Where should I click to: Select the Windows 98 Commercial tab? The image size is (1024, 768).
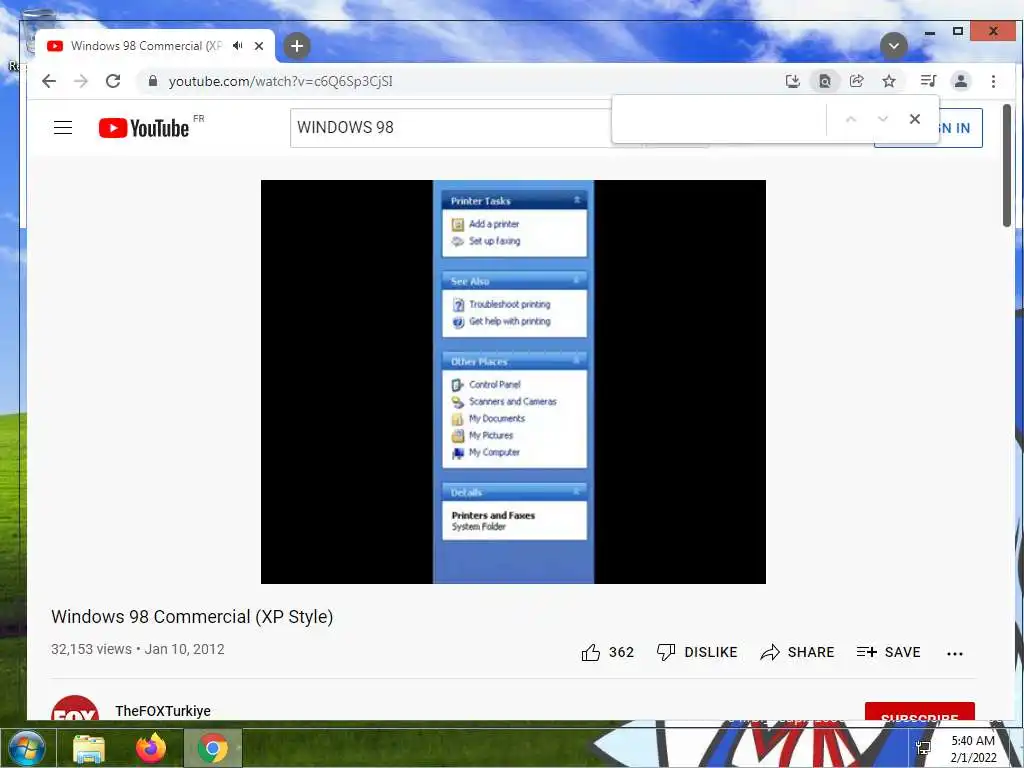coord(146,46)
